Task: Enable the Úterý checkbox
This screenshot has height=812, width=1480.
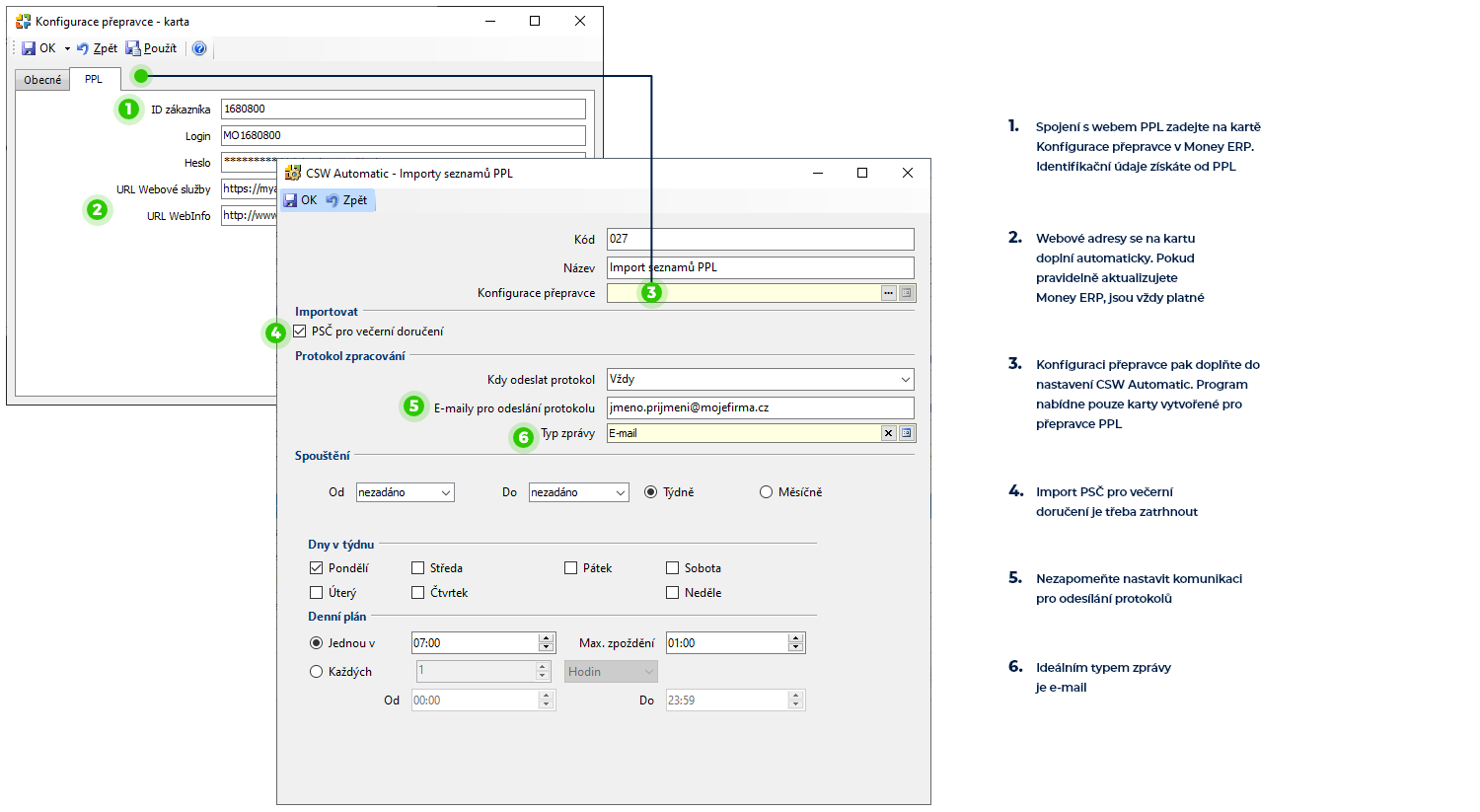Action: click(x=317, y=593)
